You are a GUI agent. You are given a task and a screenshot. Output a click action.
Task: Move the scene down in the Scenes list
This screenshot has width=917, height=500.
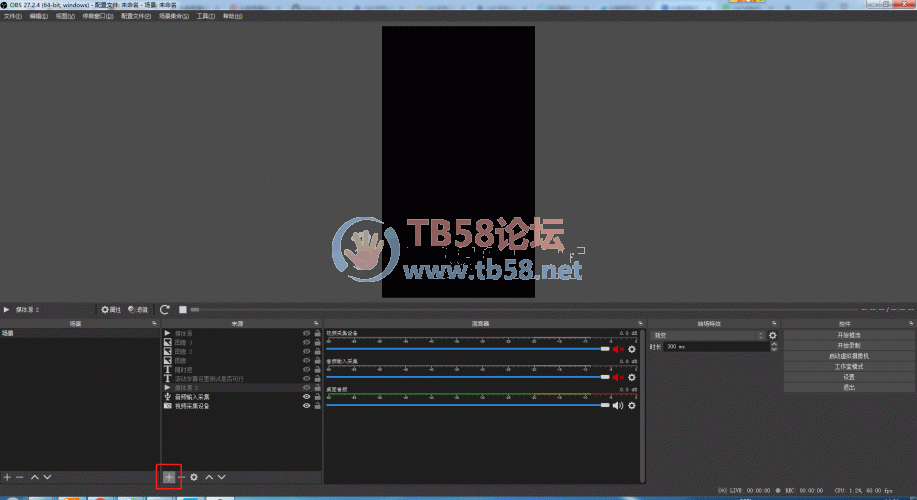click(x=47, y=477)
